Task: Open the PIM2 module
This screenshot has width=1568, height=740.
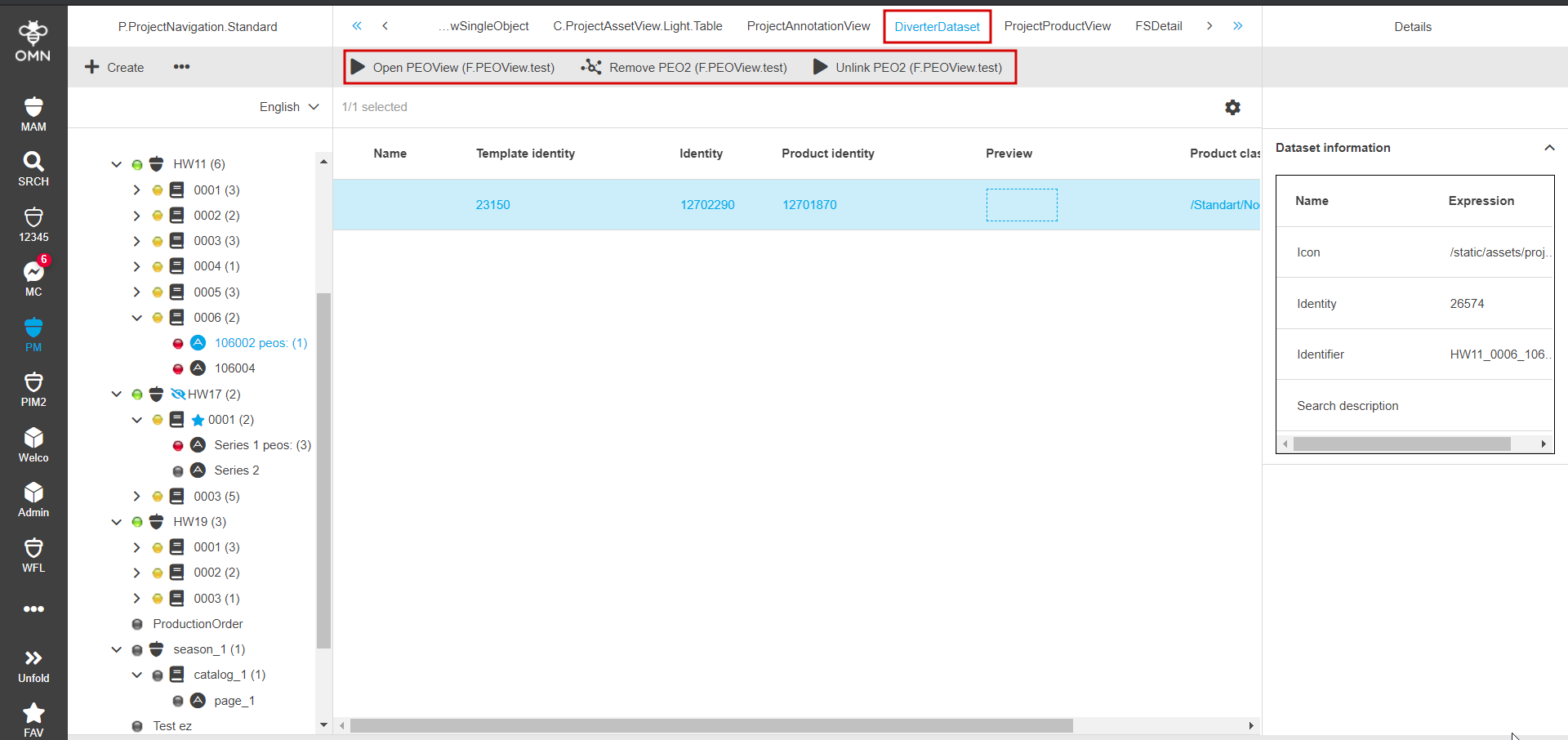Action: (33, 389)
